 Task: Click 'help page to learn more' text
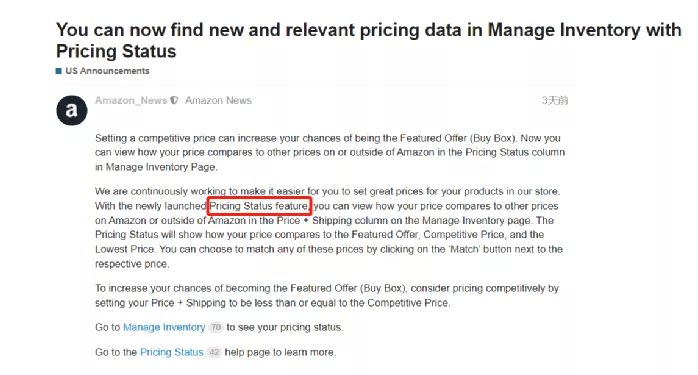point(280,352)
